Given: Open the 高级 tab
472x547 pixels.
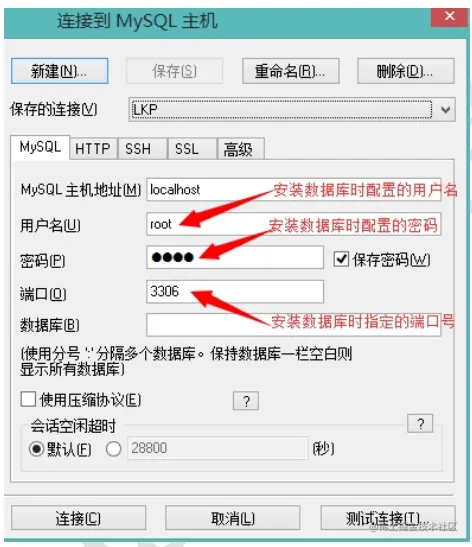Looking at the screenshot, I should pos(238,149).
